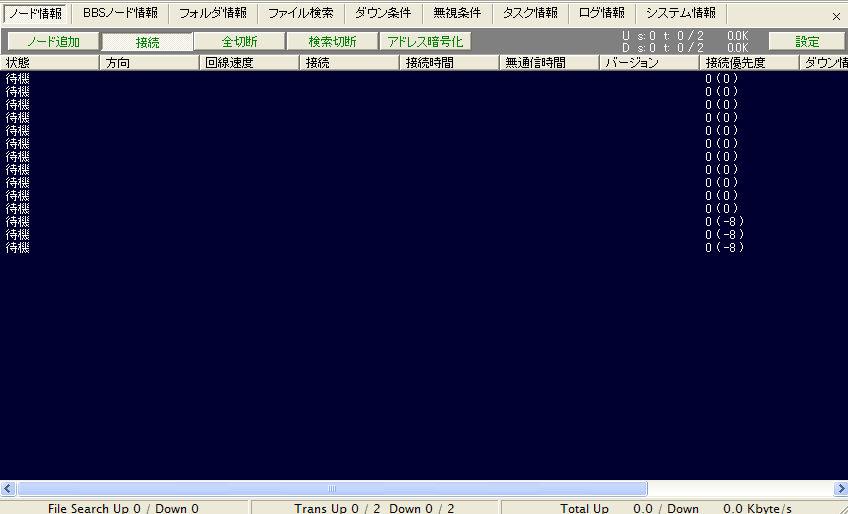Sort by the 方向 column header
Screen dimensions: 848x514
pos(150,63)
